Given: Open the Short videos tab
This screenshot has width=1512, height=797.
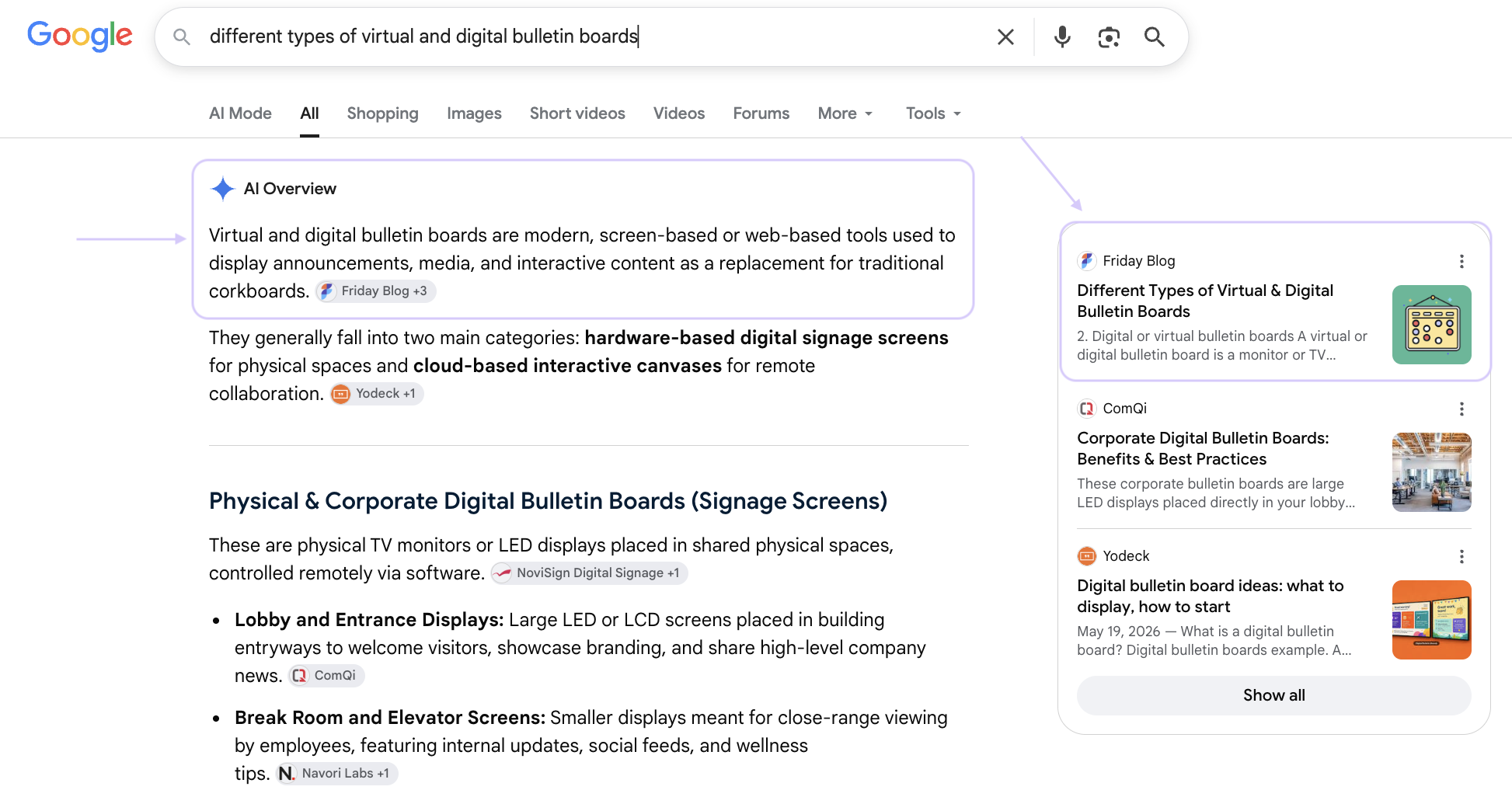Looking at the screenshot, I should point(577,113).
